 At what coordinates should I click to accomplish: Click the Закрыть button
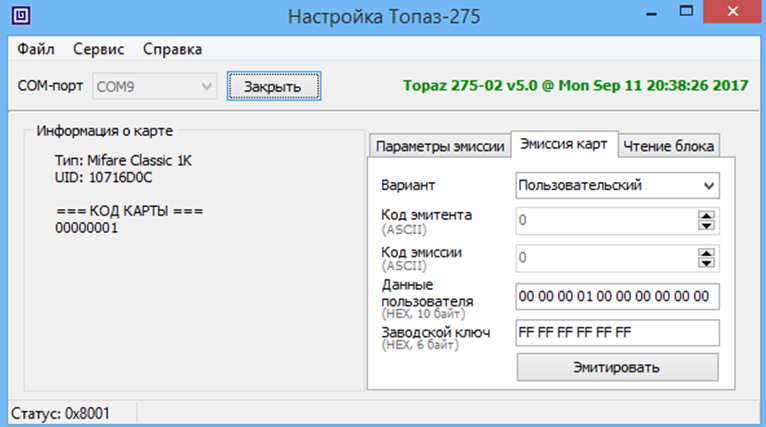pyautogui.click(x=274, y=86)
